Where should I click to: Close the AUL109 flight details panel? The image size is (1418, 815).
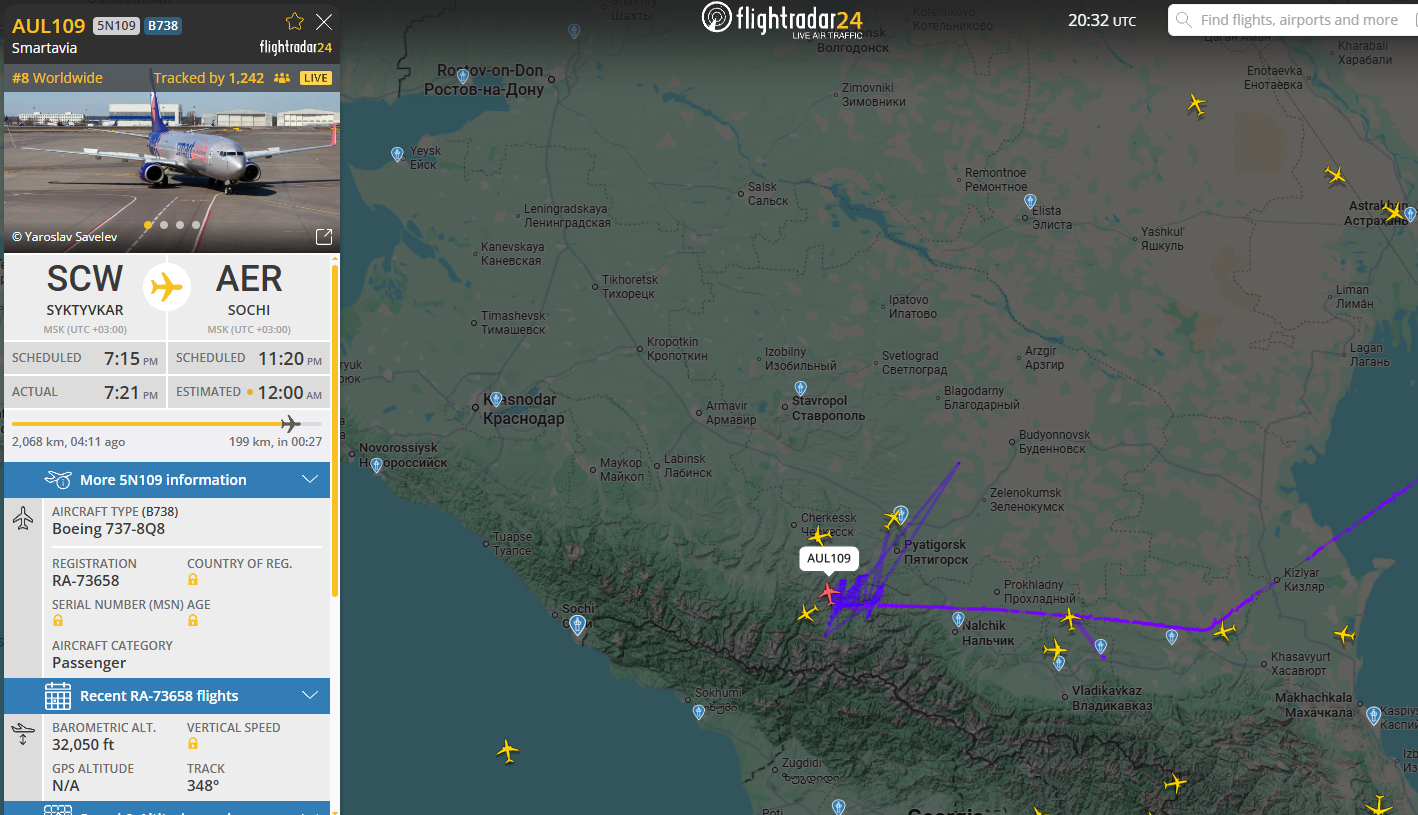(x=324, y=21)
